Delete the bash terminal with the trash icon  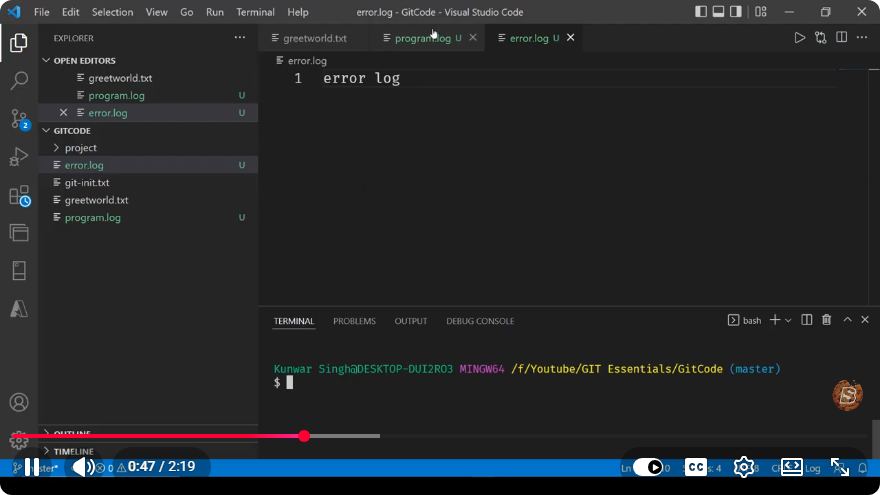pyautogui.click(x=826, y=320)
